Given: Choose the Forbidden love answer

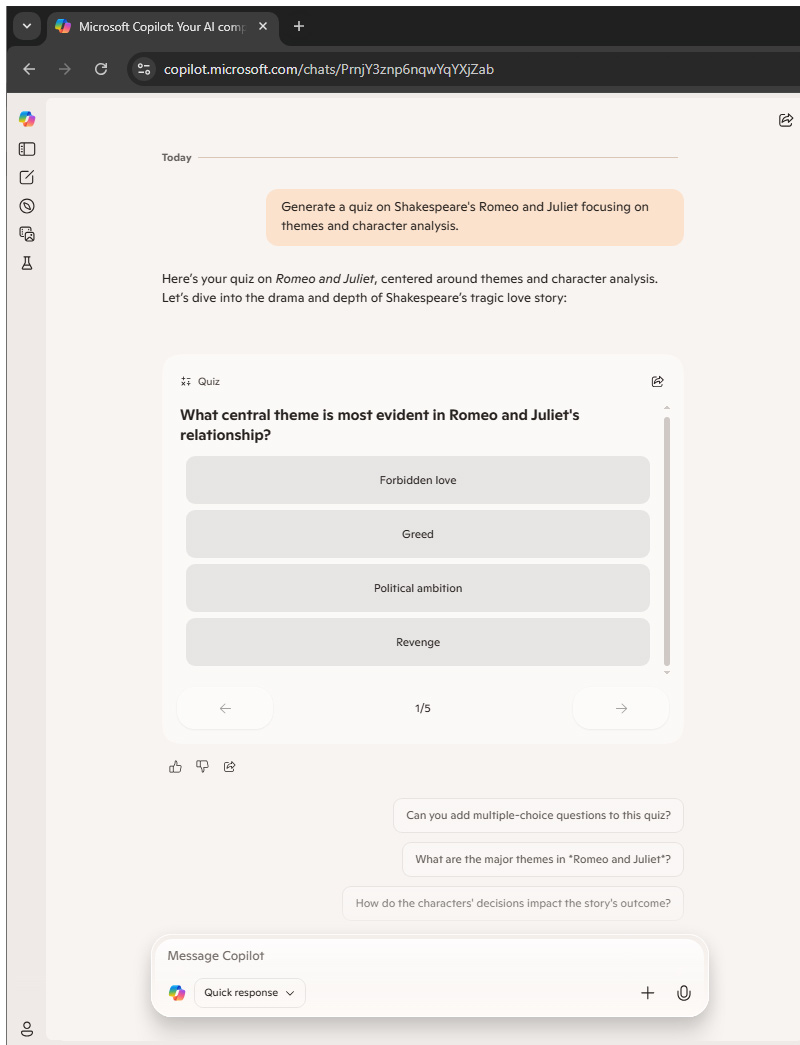Looking at the screenshot, I should pos(418,480).
